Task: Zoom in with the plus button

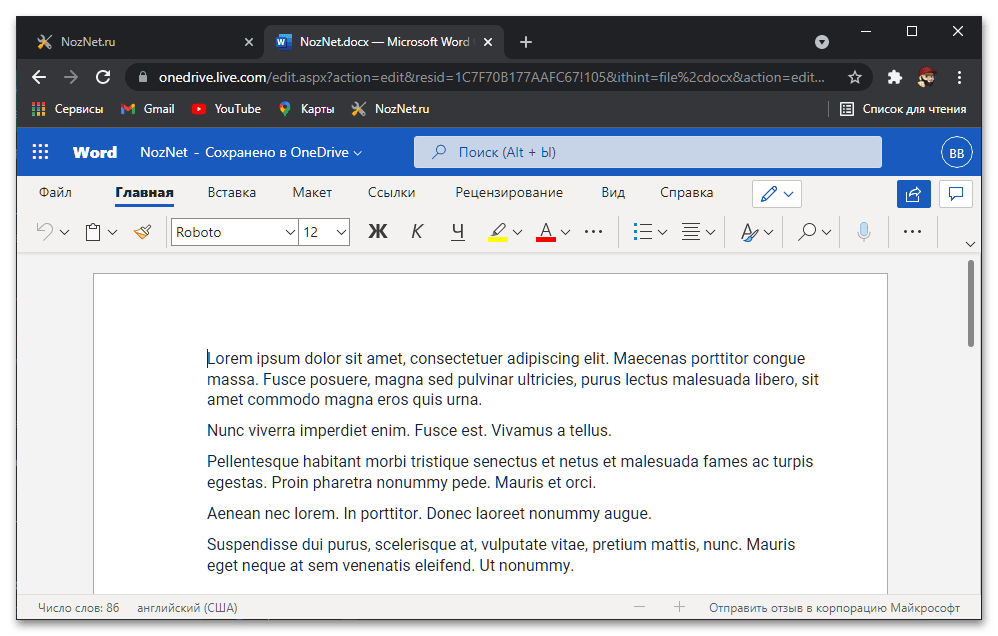Action: [x=679, y=607]
